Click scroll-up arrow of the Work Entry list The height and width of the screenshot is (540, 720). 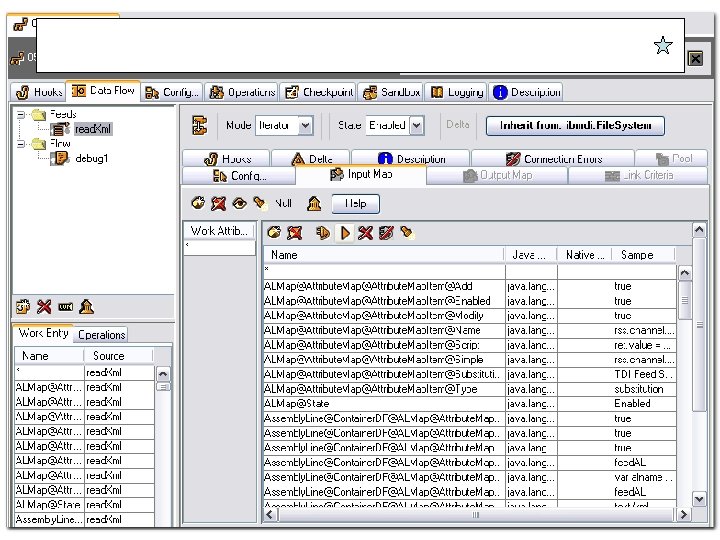pos(163,374)
